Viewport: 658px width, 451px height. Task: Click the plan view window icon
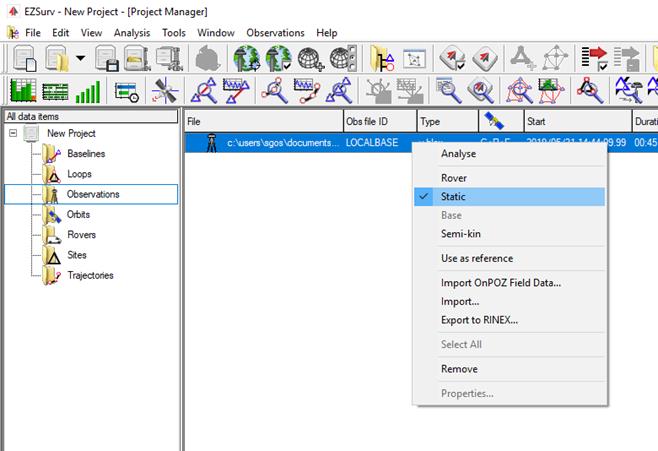point(414,58)
